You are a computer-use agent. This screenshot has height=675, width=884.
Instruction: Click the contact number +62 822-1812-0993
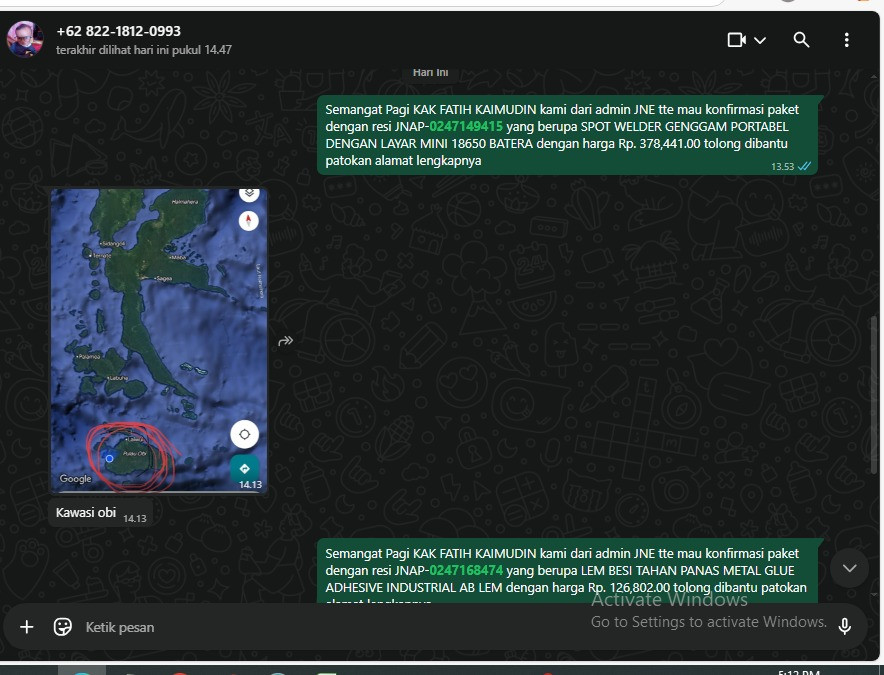(x=118, y=31)
